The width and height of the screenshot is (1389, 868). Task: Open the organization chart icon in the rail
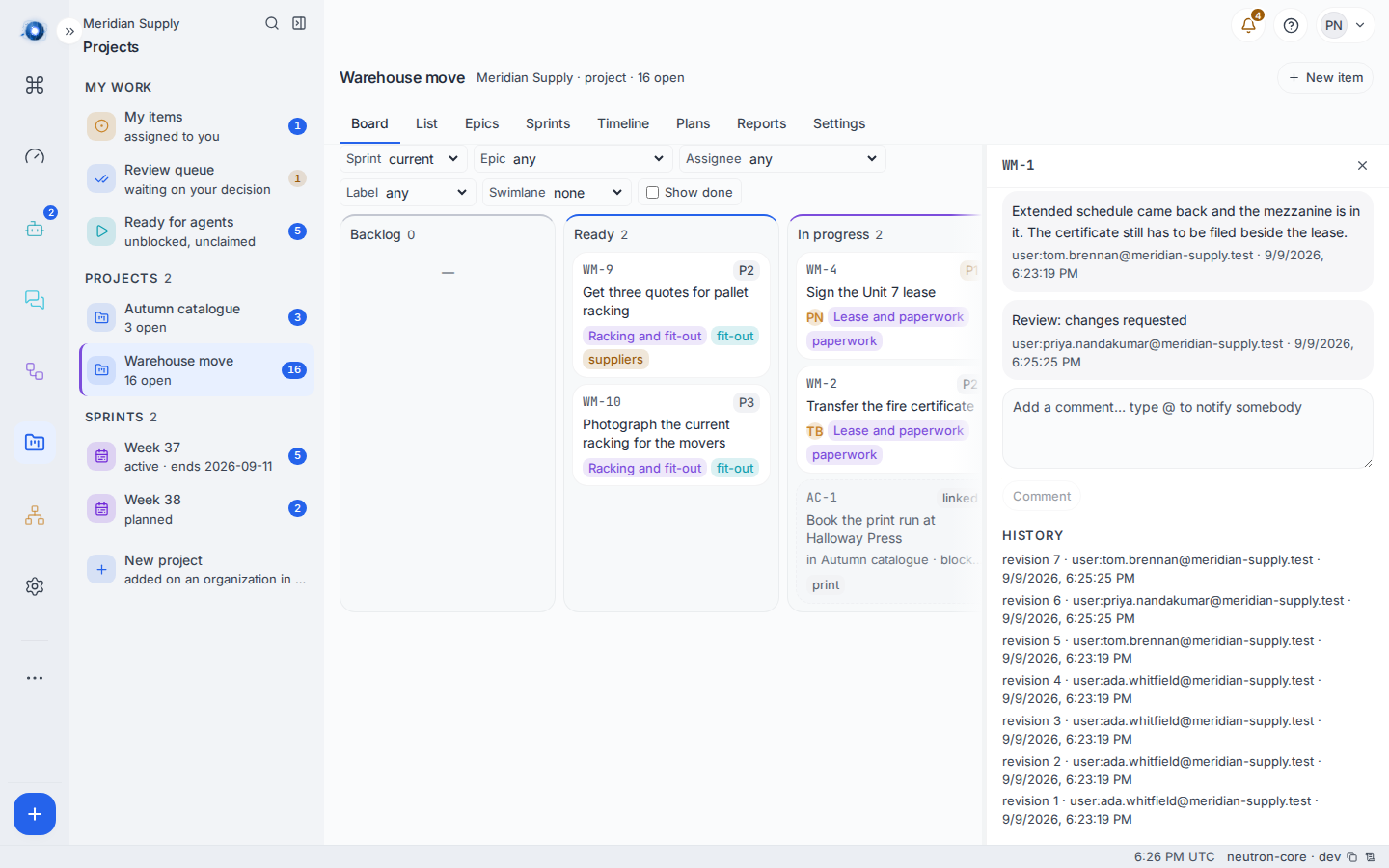35,515
